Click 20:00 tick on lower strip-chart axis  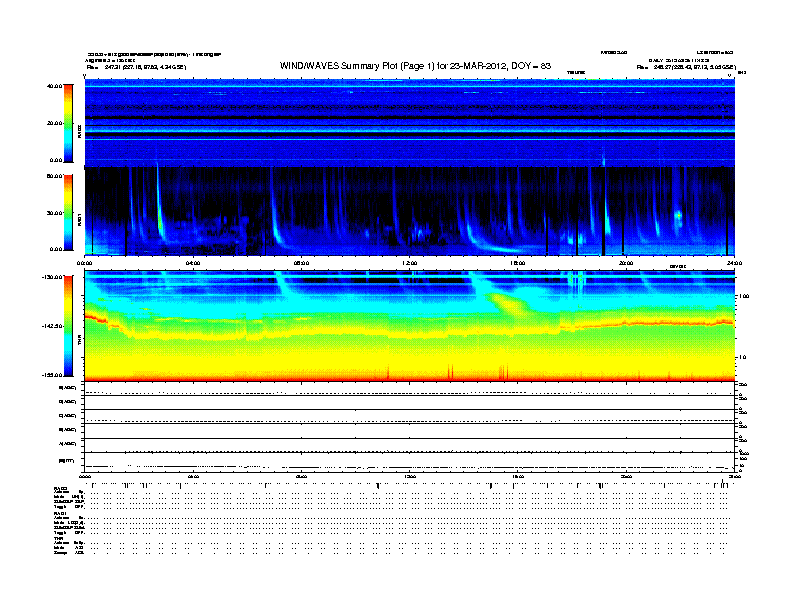pyautogui.click(x=626, y=476)
